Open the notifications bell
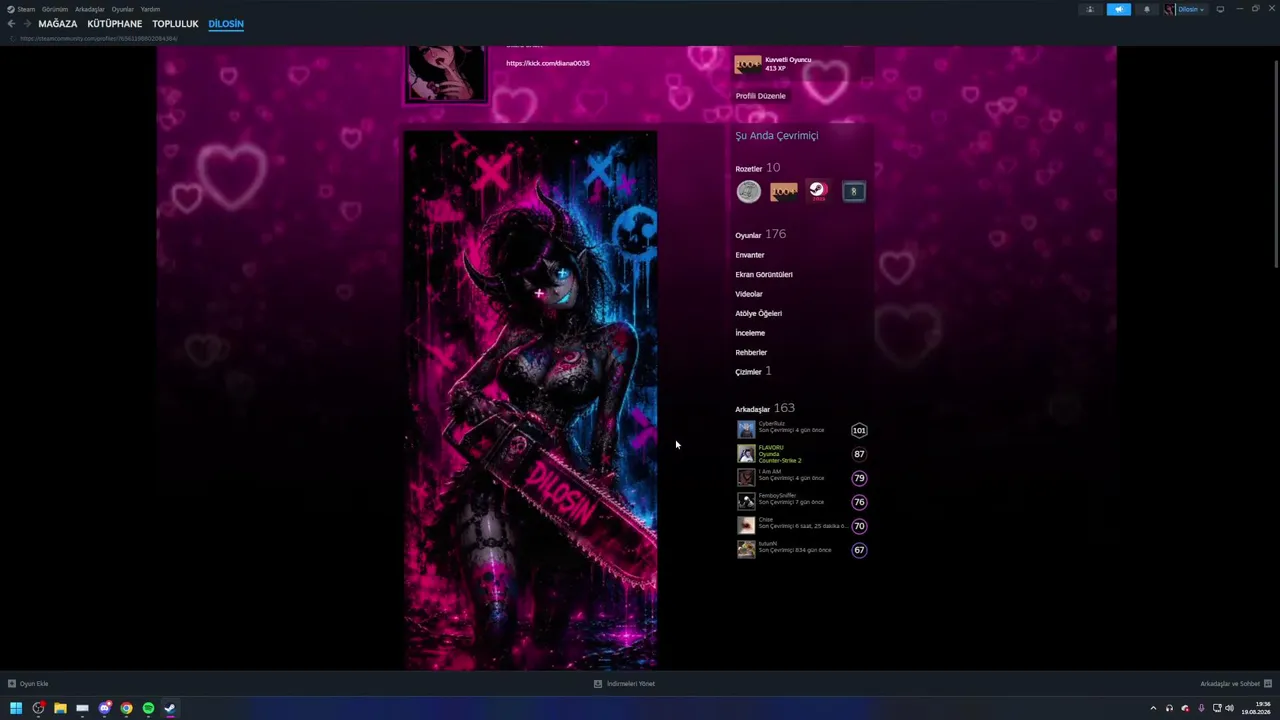The image size is (1280, 720). [x=1147, y=9]
